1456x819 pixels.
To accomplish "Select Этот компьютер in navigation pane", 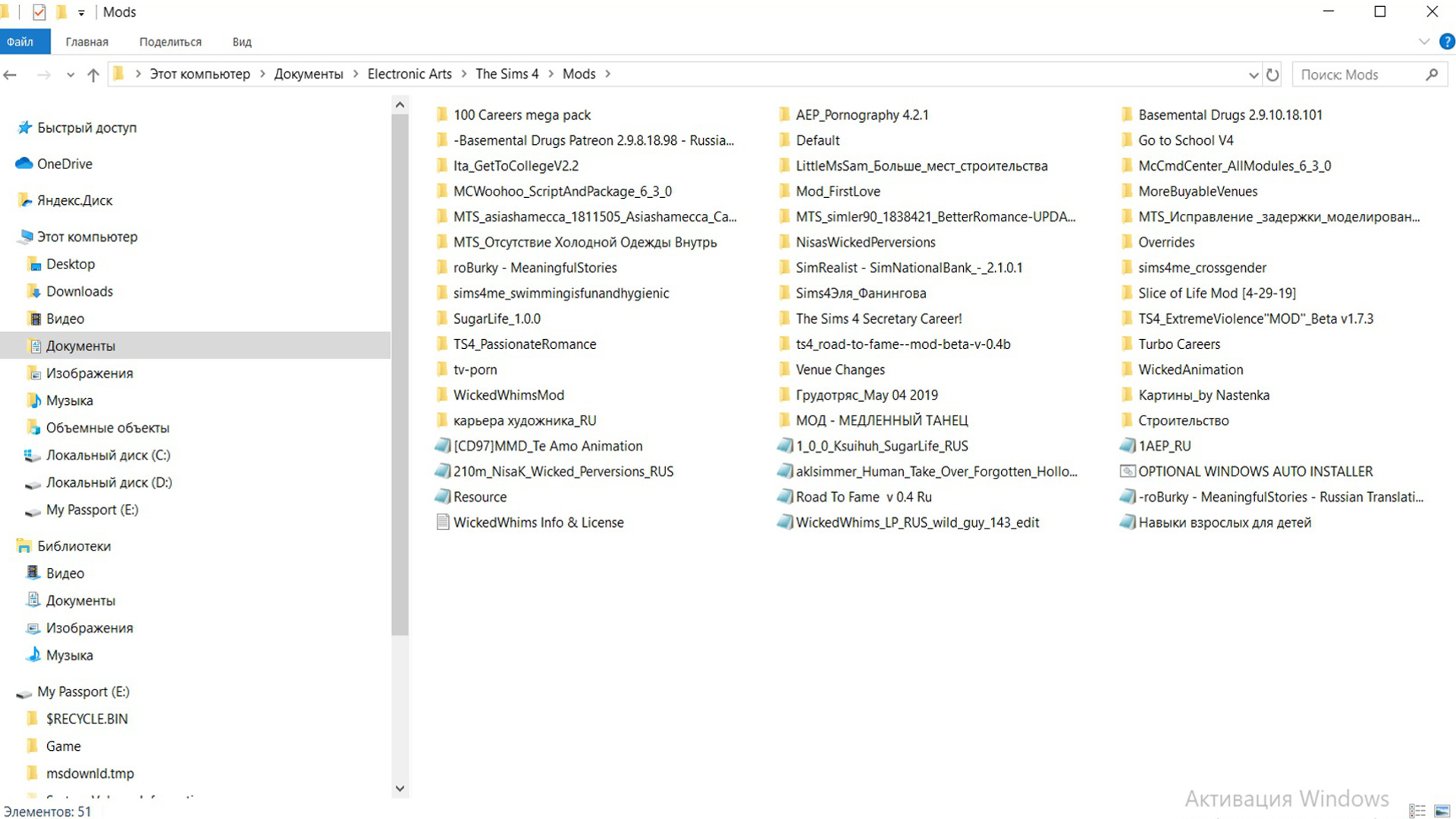I will pos(87,237).
